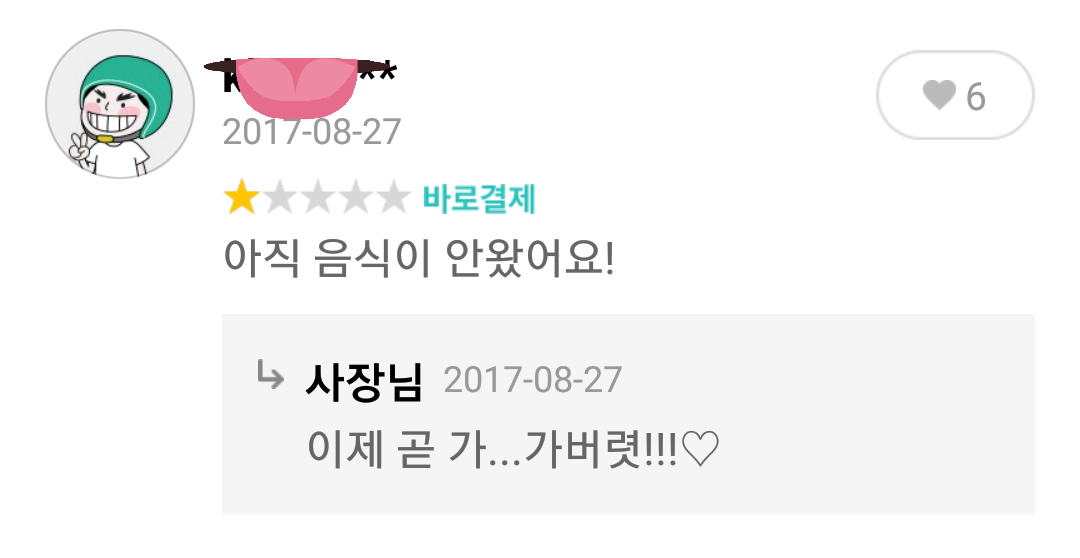Screen dimensions: 1080x558
Task: Click the heart symbol ending owner reply
Action: pos(700,451)
